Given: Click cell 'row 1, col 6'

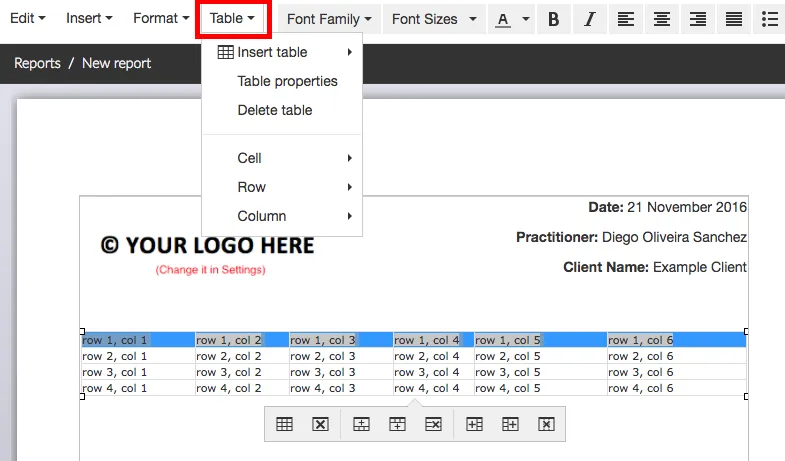Looking at the screenshot, I should pos(676,340).
